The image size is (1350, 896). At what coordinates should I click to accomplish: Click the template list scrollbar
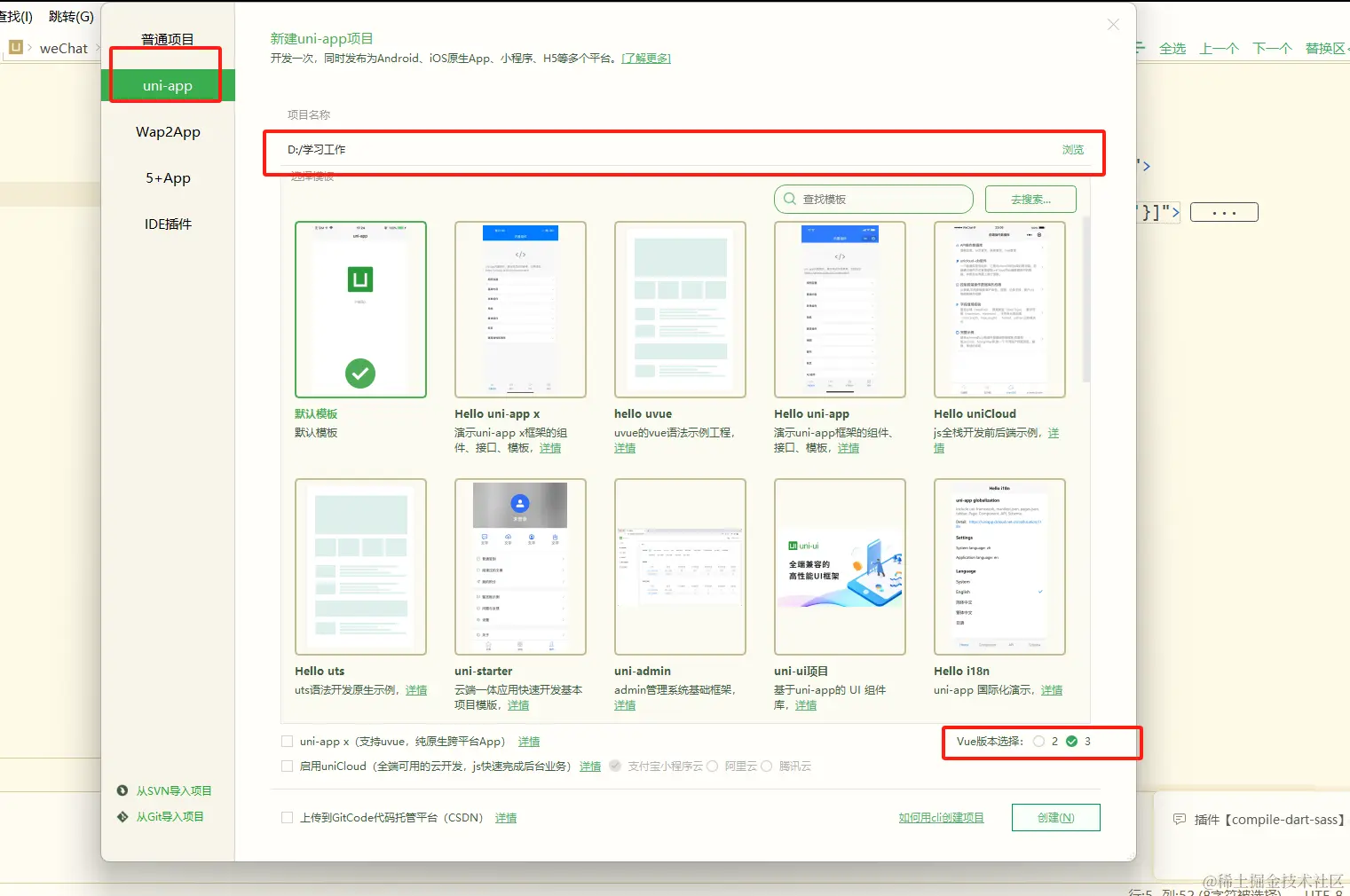(x=1086, y=299)
